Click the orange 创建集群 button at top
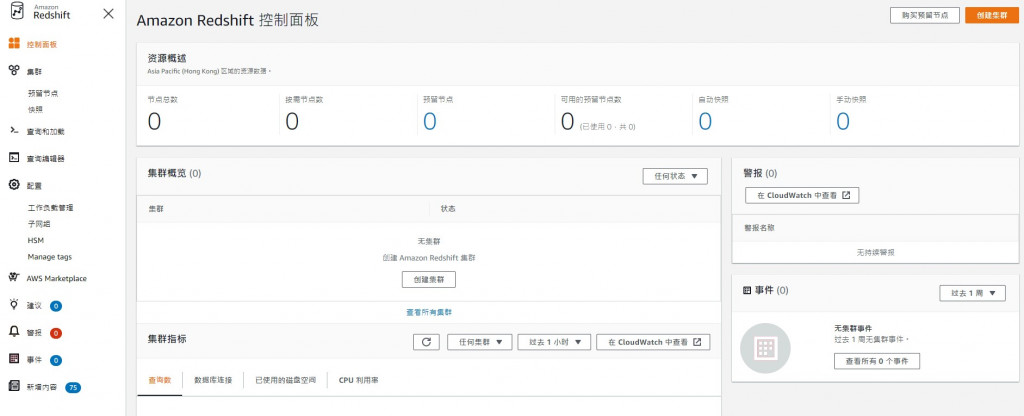 (x=991, y=15)
